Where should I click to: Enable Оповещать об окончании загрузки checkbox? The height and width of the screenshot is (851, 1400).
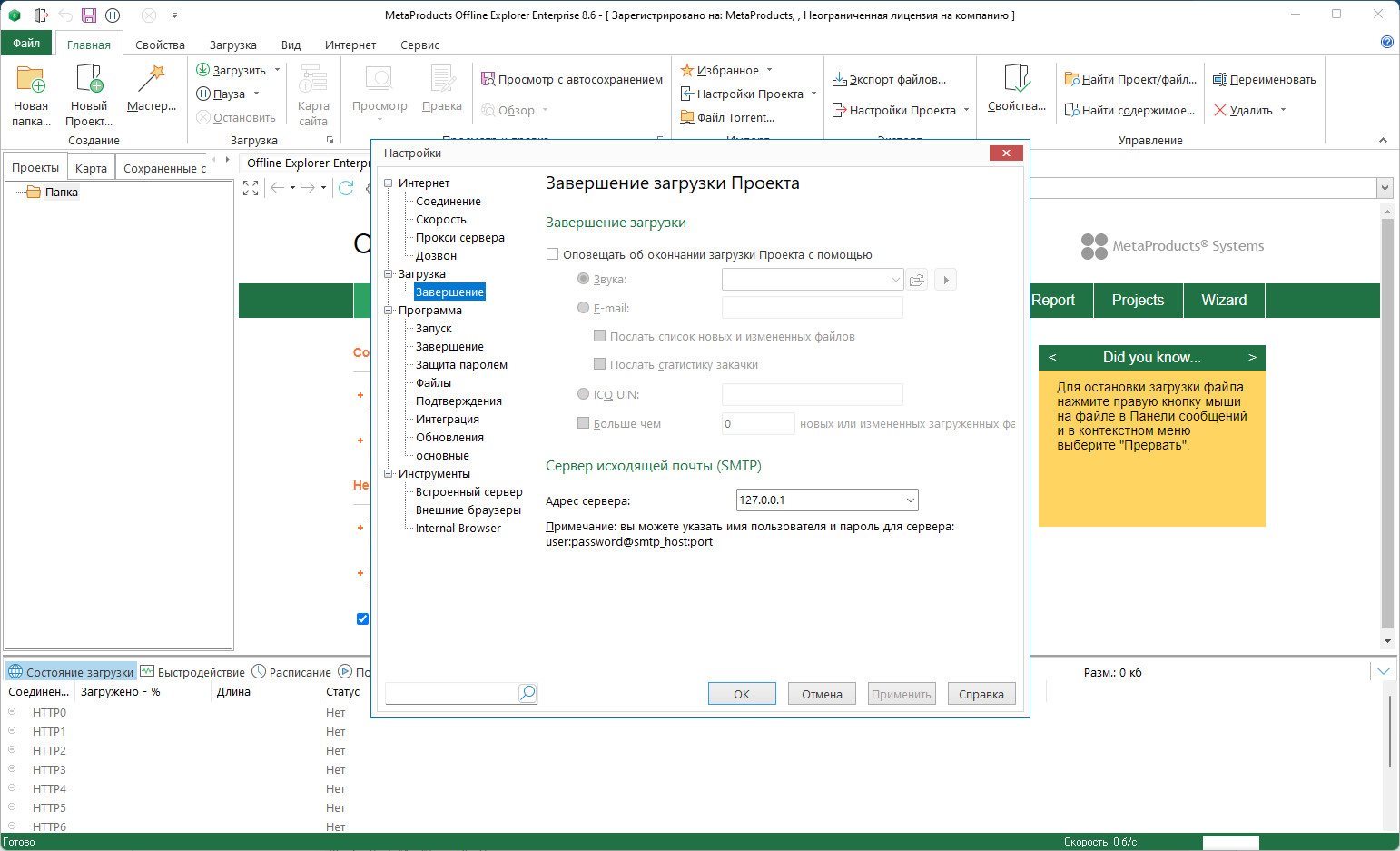click(552, 254)
